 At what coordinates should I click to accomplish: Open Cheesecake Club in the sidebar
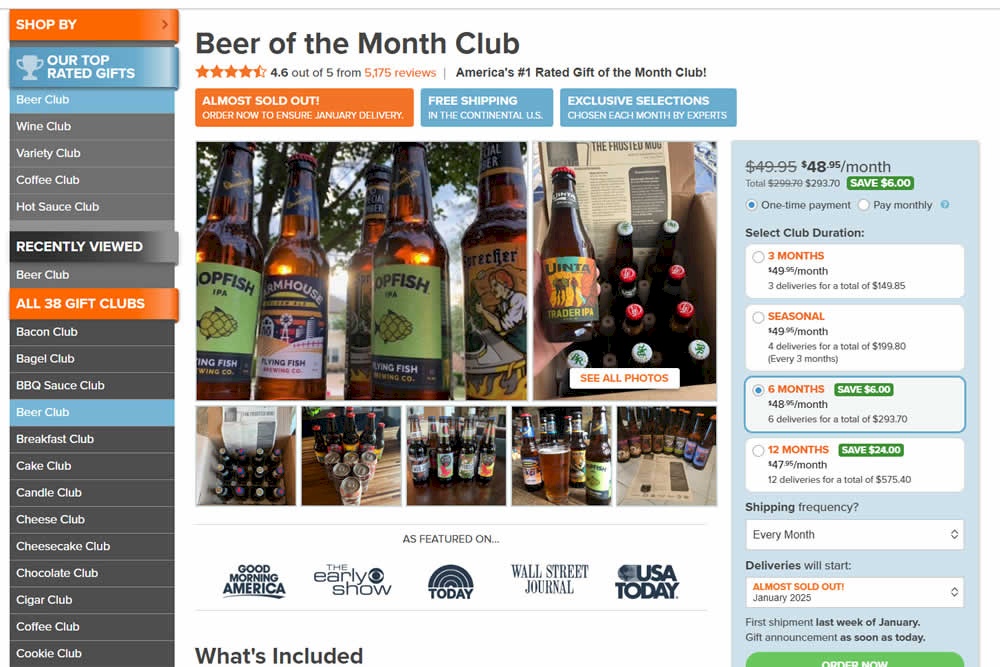point(92,546)
